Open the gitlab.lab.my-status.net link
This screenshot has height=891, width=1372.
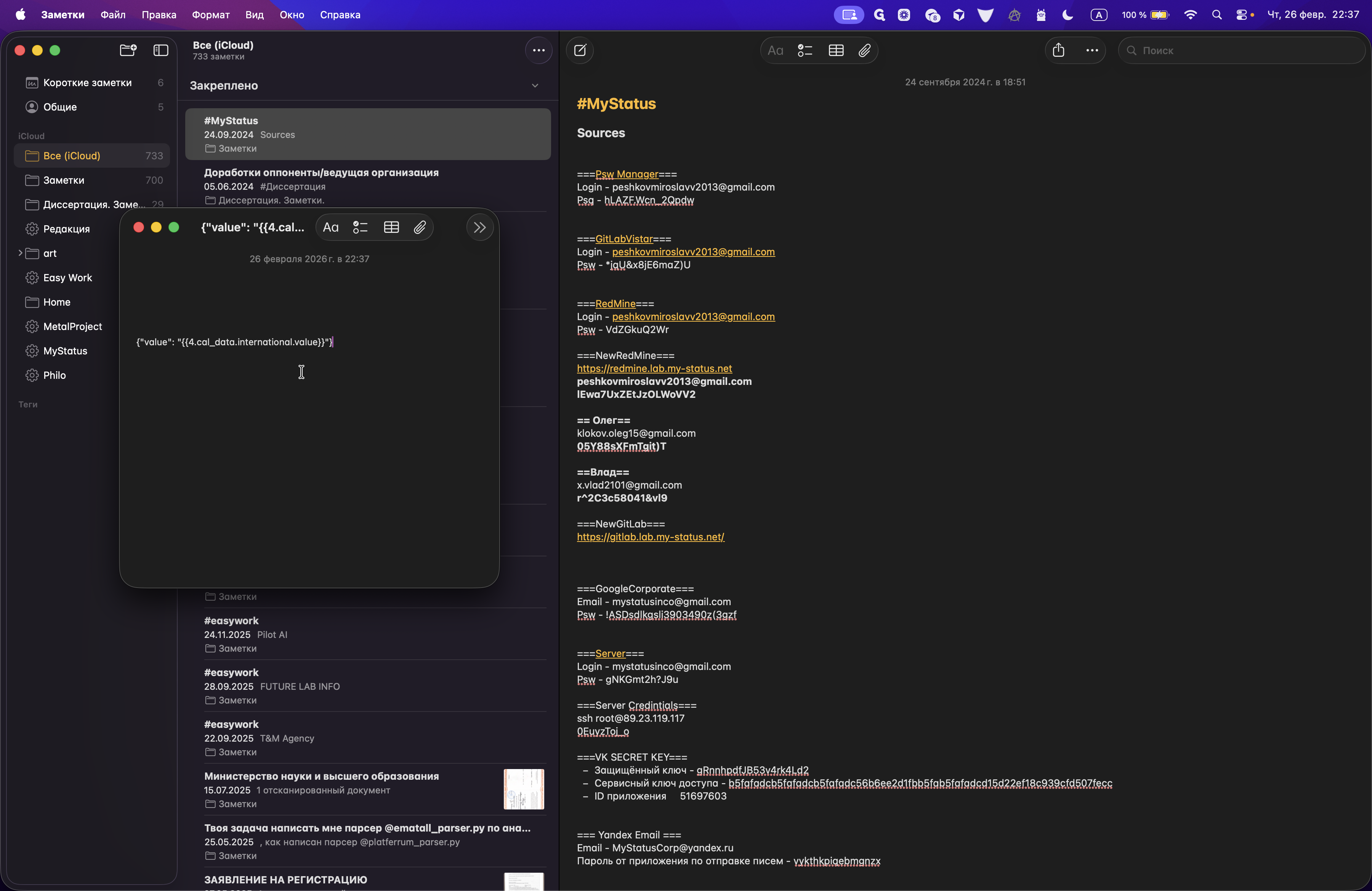click(x=650, y=537)
